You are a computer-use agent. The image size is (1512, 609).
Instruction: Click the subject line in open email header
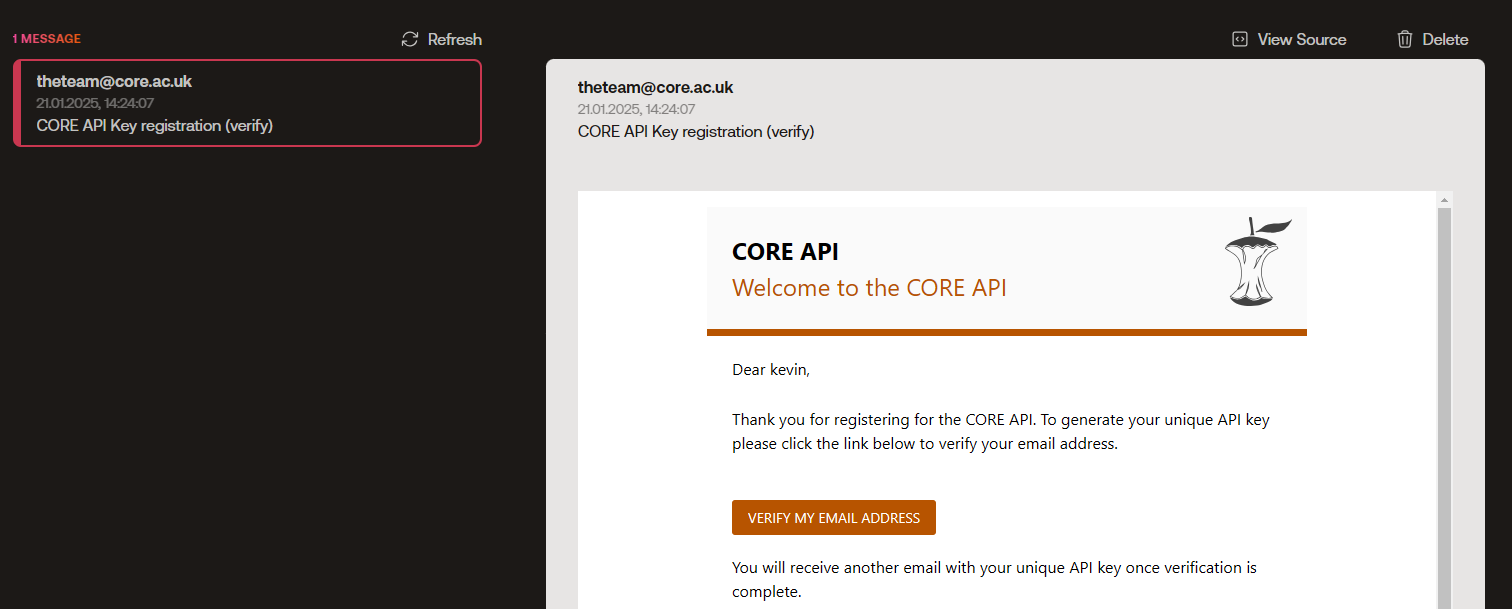[x=696, y=131]
